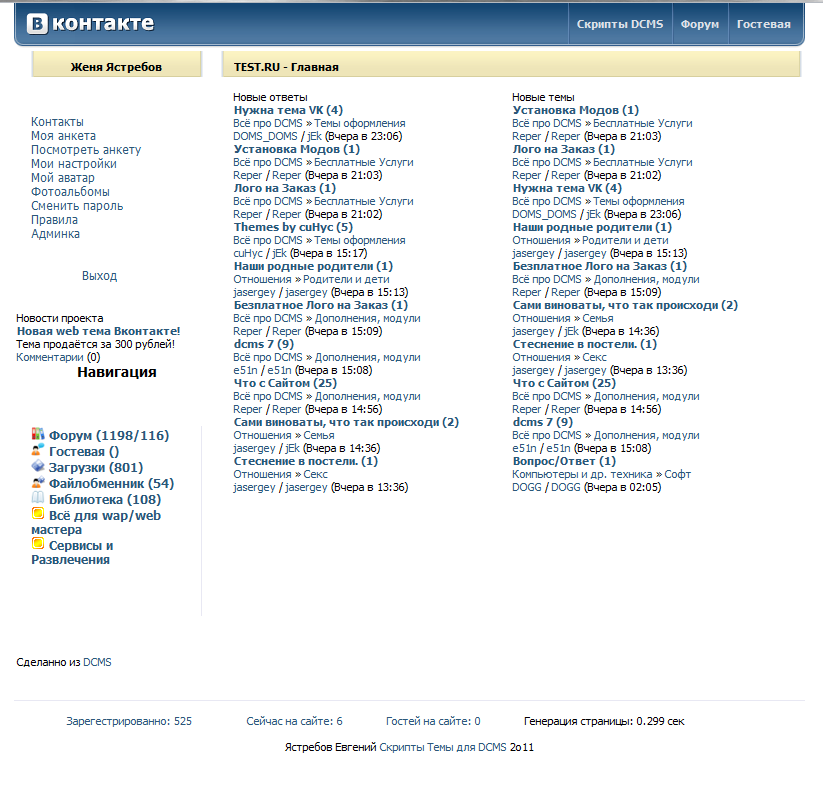Open footer DCMS link after Сделанно из
Screen dimensions: 823x790
(97, 662)
